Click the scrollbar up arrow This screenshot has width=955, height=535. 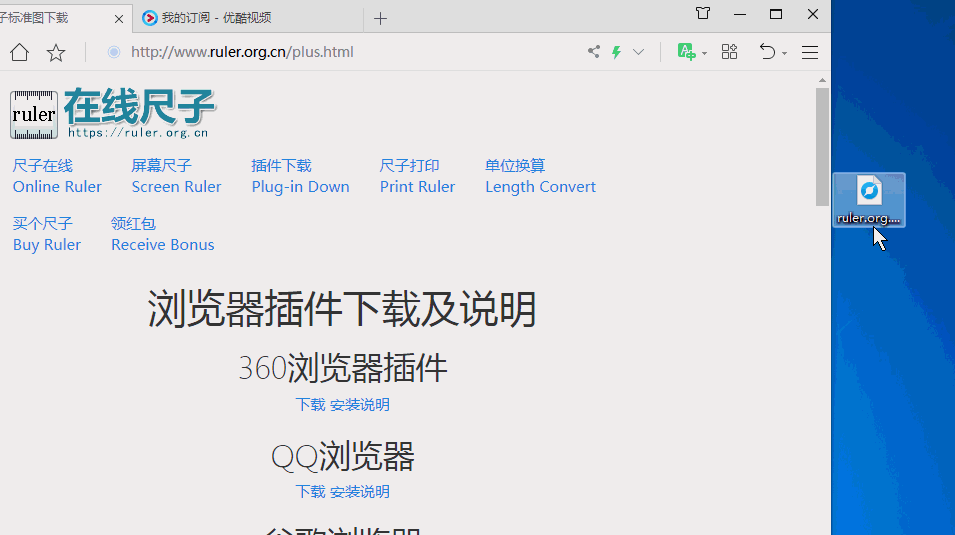pyautogui.click(x=822, y=80)
